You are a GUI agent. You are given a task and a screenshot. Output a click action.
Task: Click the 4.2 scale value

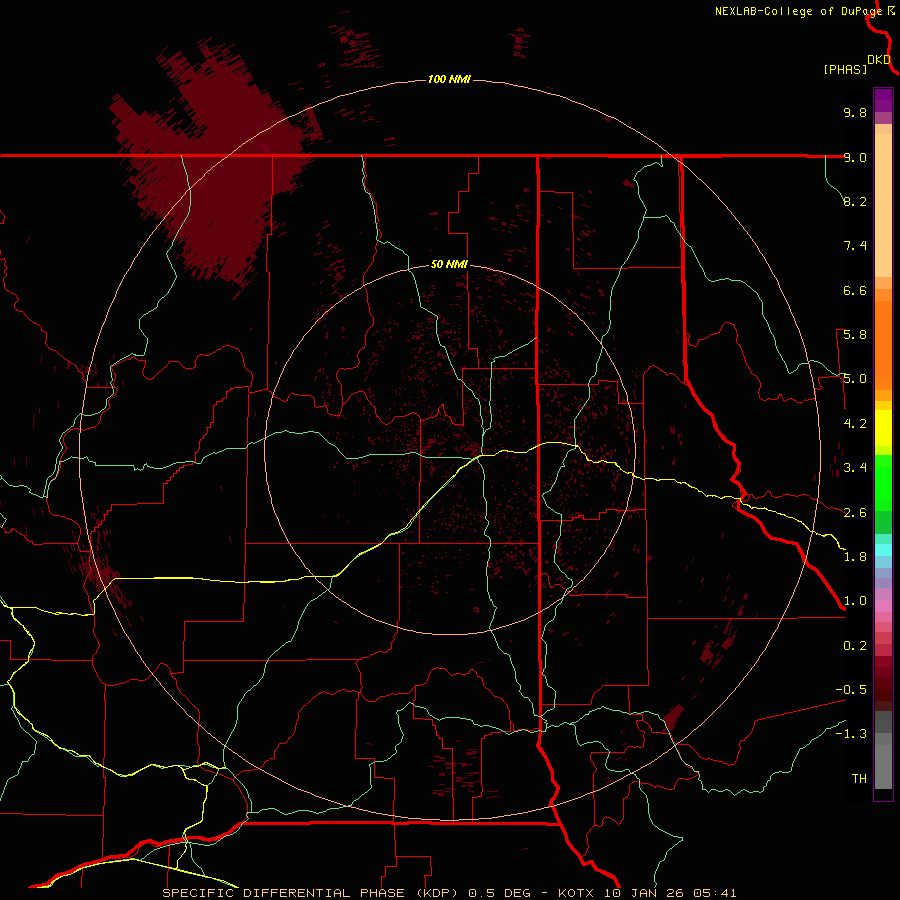click(855, 424)
